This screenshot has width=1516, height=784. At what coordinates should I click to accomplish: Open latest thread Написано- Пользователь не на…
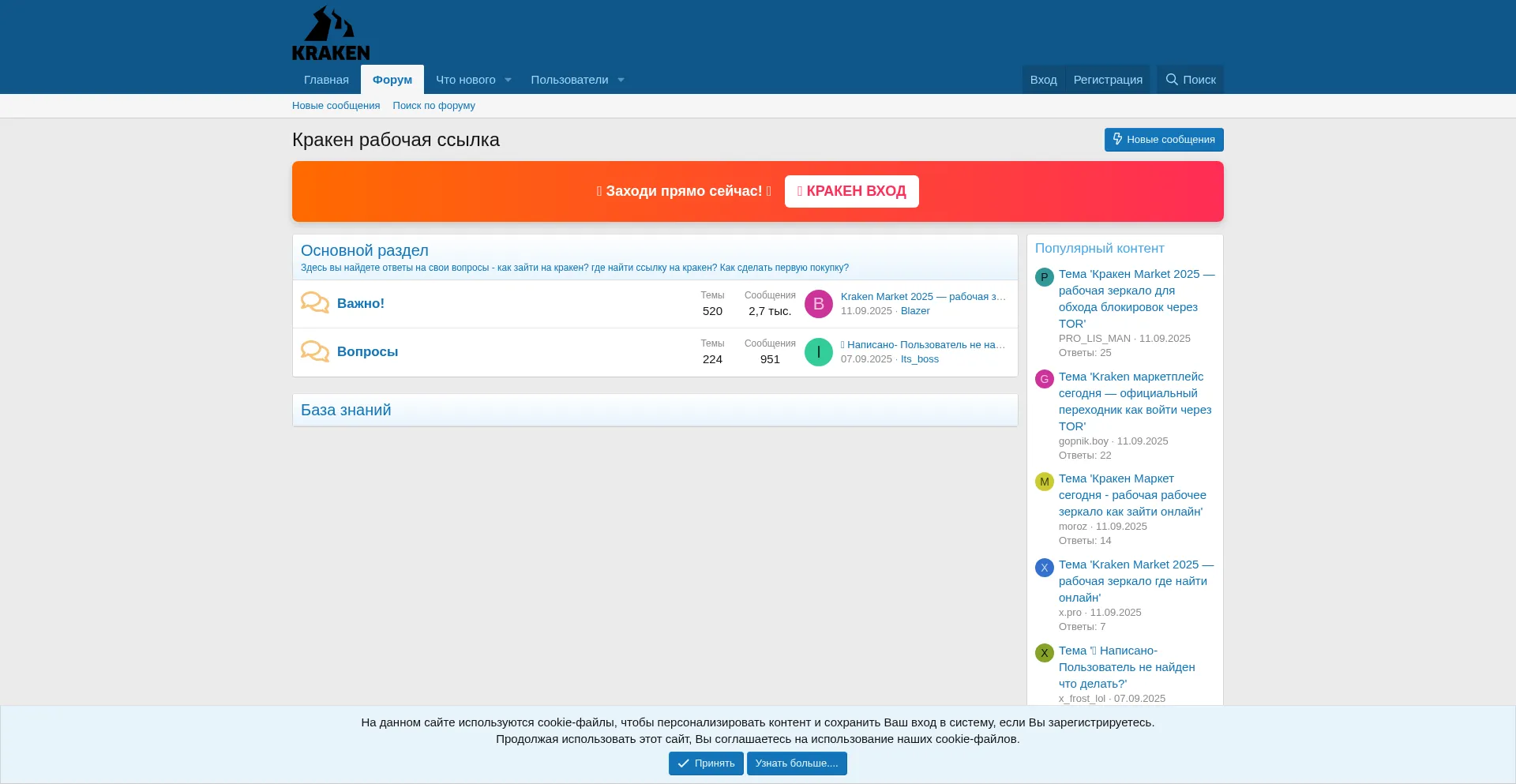(923, 345)
